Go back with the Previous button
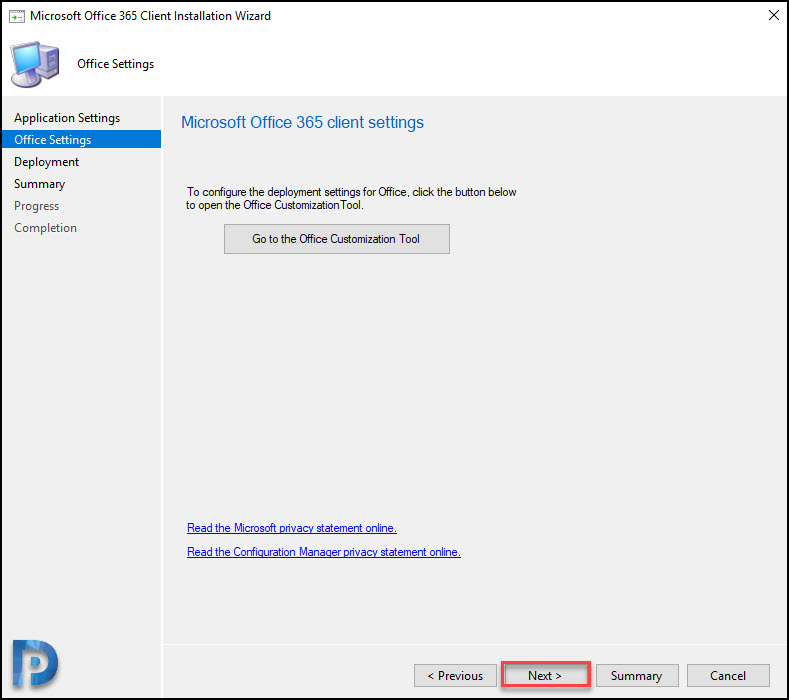 455,675
